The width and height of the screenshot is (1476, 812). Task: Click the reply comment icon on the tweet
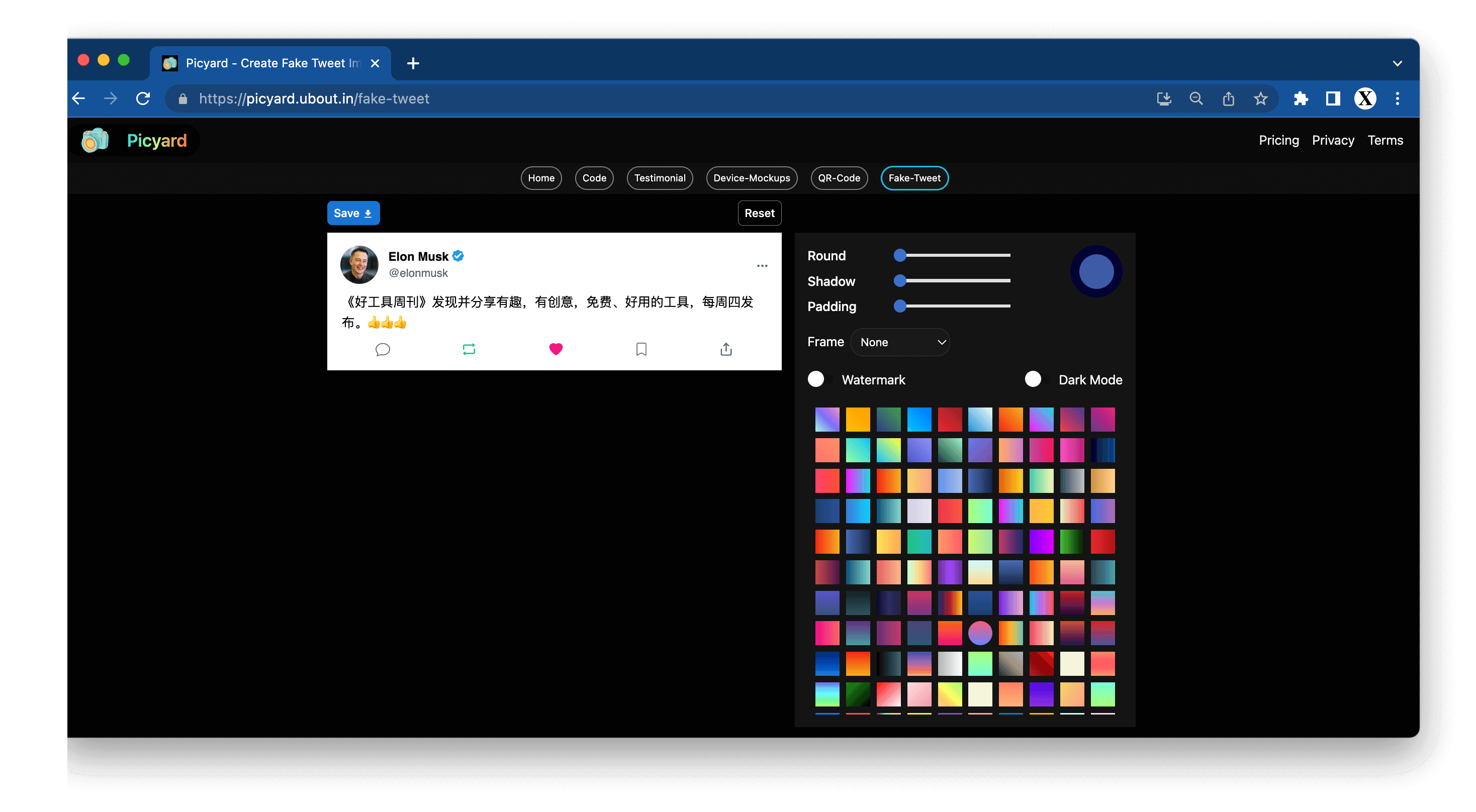tap(382, 349)
